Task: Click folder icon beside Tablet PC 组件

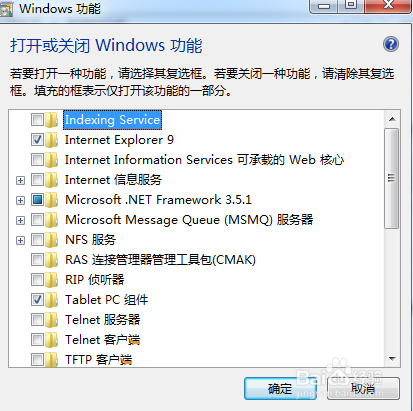Action: click(52, 300)
